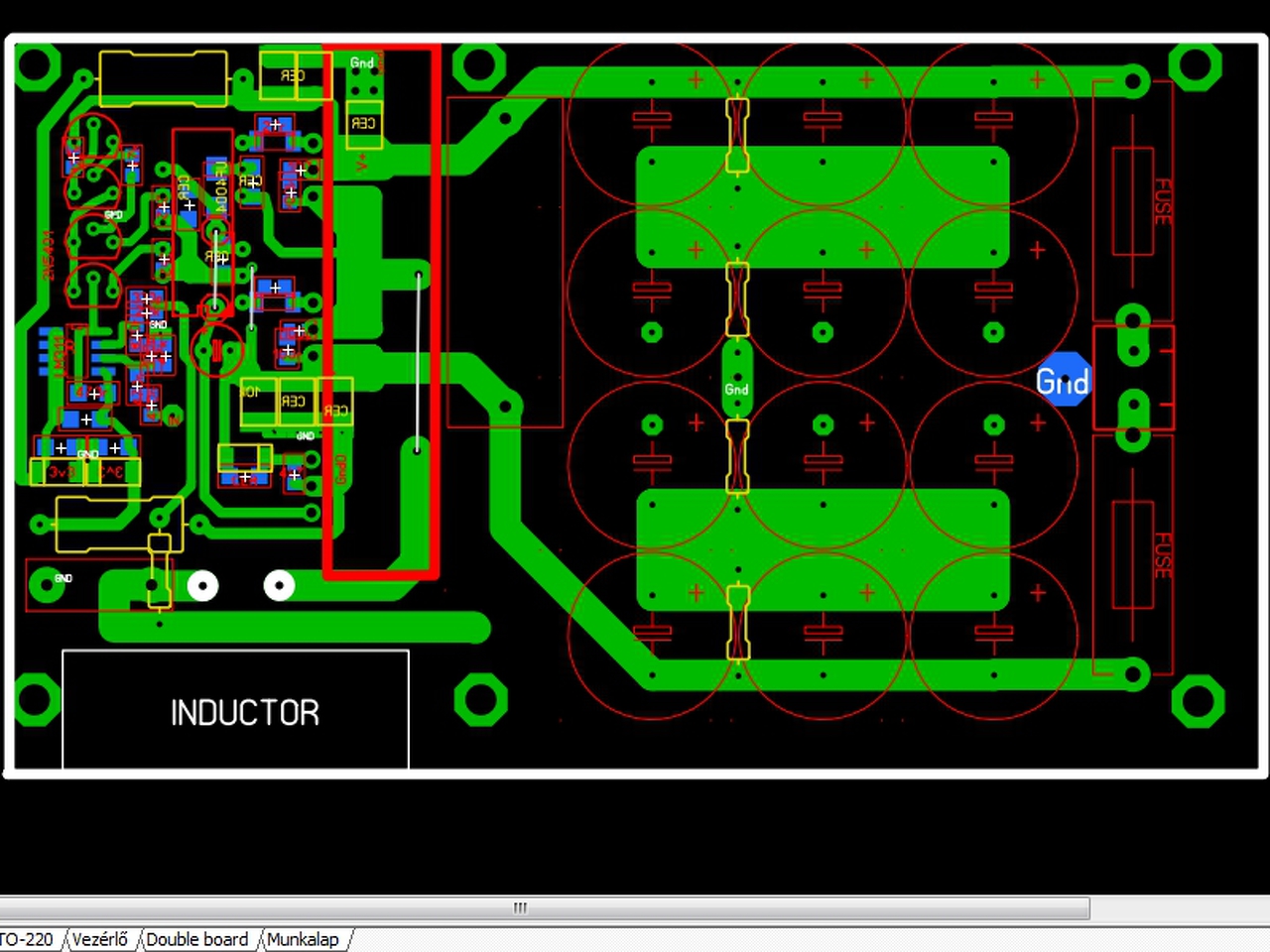Click the top-center mounting hole
The width and height of the screenshot is (1270, 952).
[479, 65]
